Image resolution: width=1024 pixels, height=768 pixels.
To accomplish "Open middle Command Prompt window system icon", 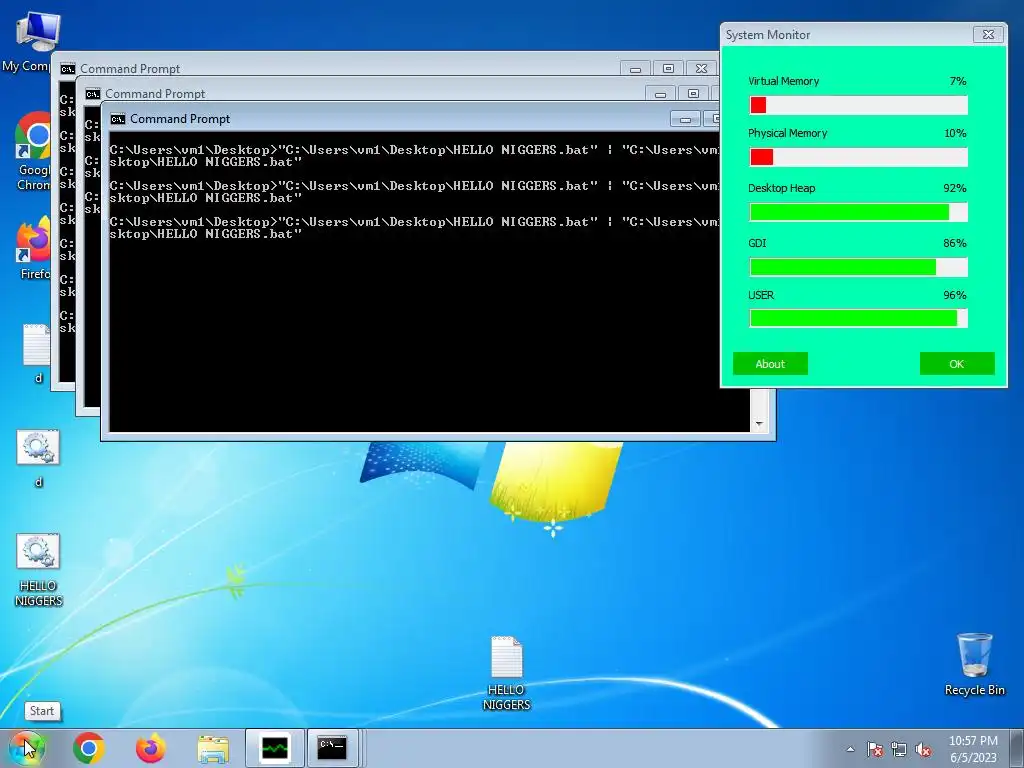I will pos(93,94).
